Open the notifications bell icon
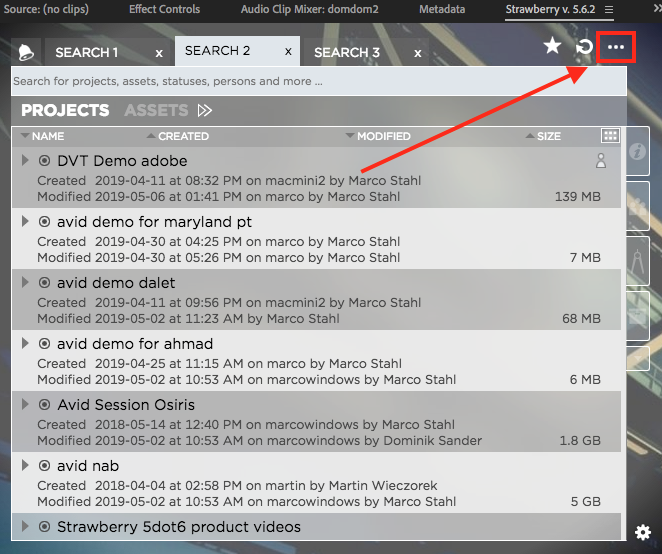 [x=27, y=53]
